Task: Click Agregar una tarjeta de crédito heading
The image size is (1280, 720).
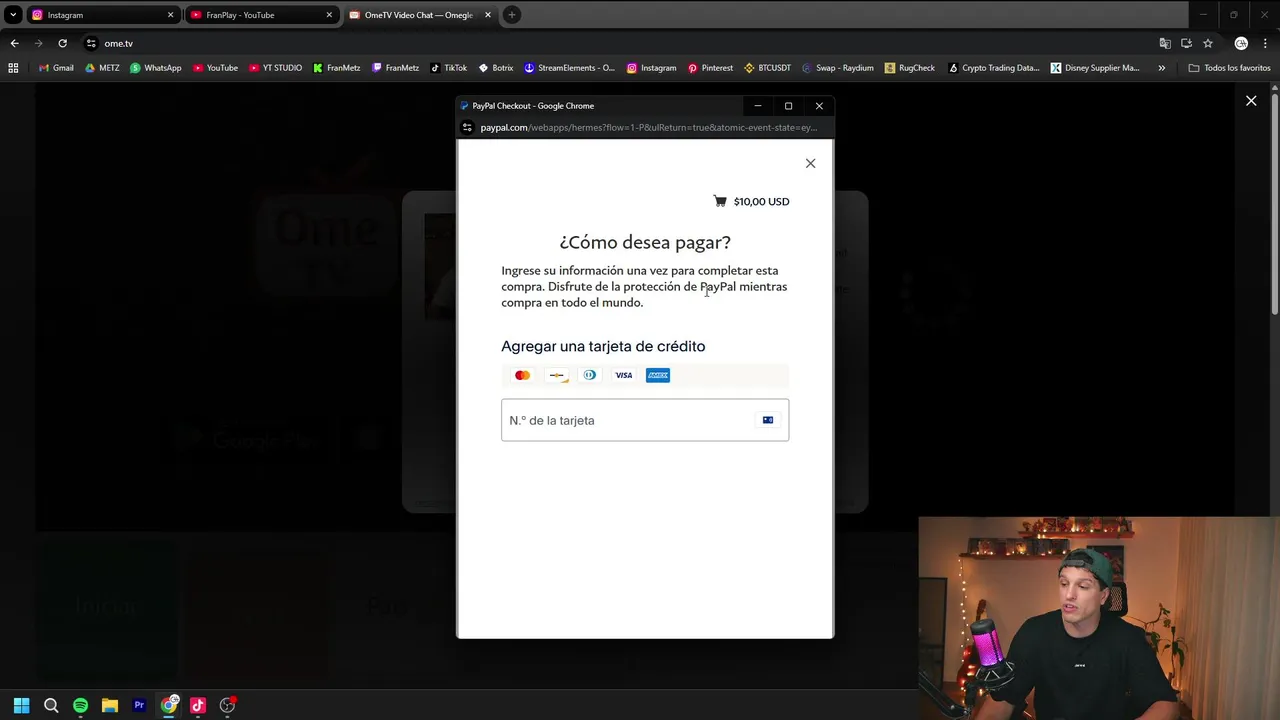Action: pyautogui.click(x=603, y=346)
